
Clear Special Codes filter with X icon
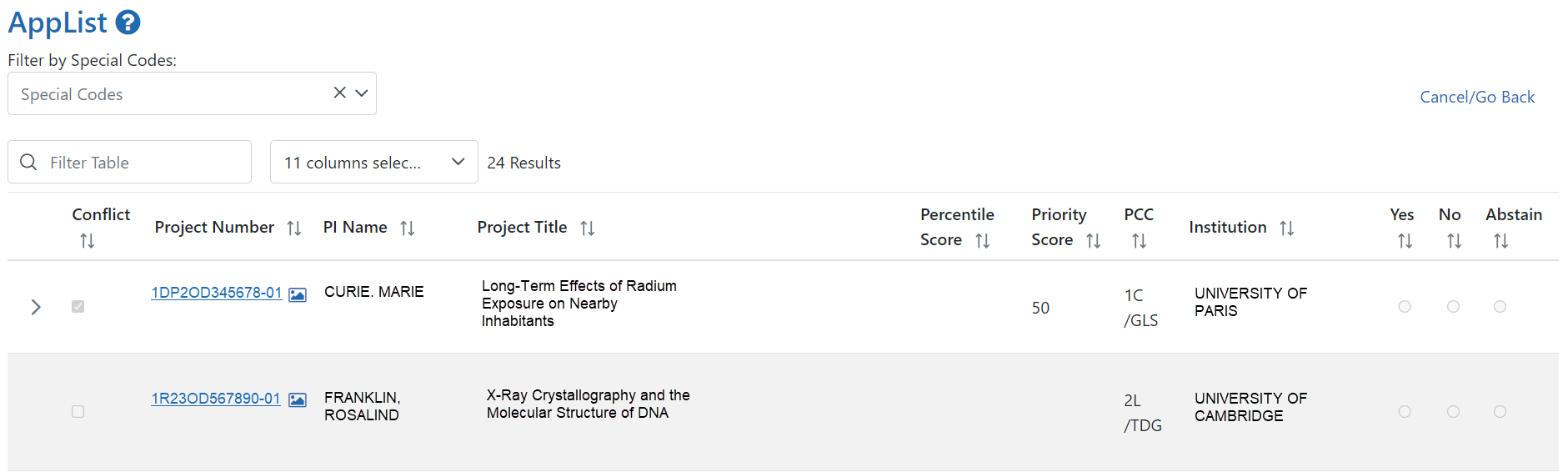[x=339, y=93]
